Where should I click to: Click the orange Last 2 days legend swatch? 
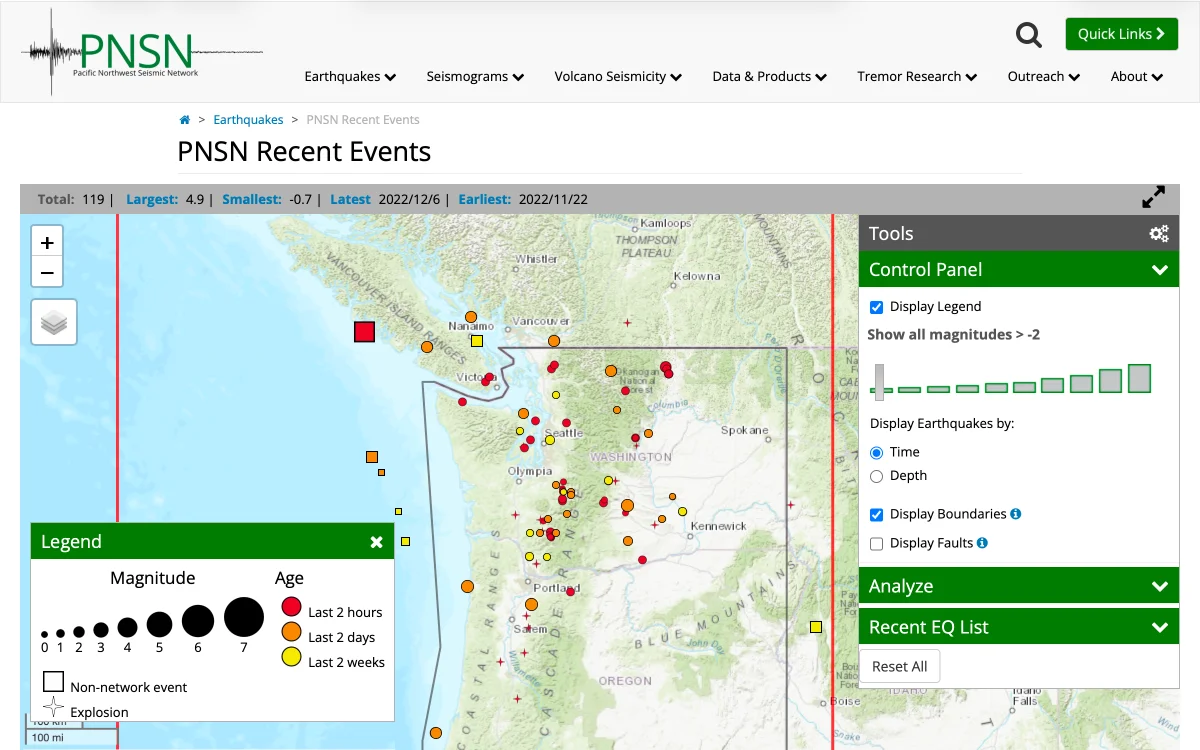(292, 631)
